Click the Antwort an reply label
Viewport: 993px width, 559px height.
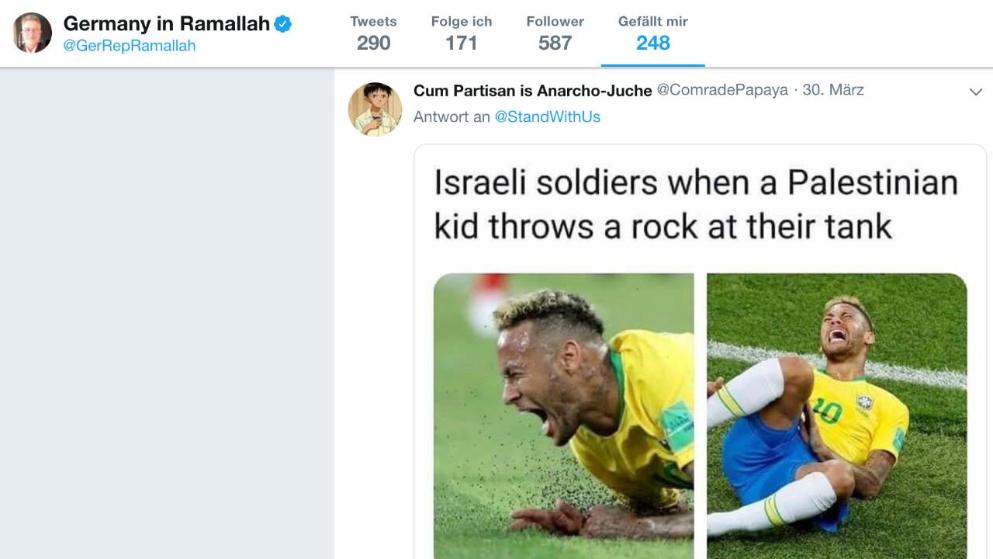[x=451, y=117]
